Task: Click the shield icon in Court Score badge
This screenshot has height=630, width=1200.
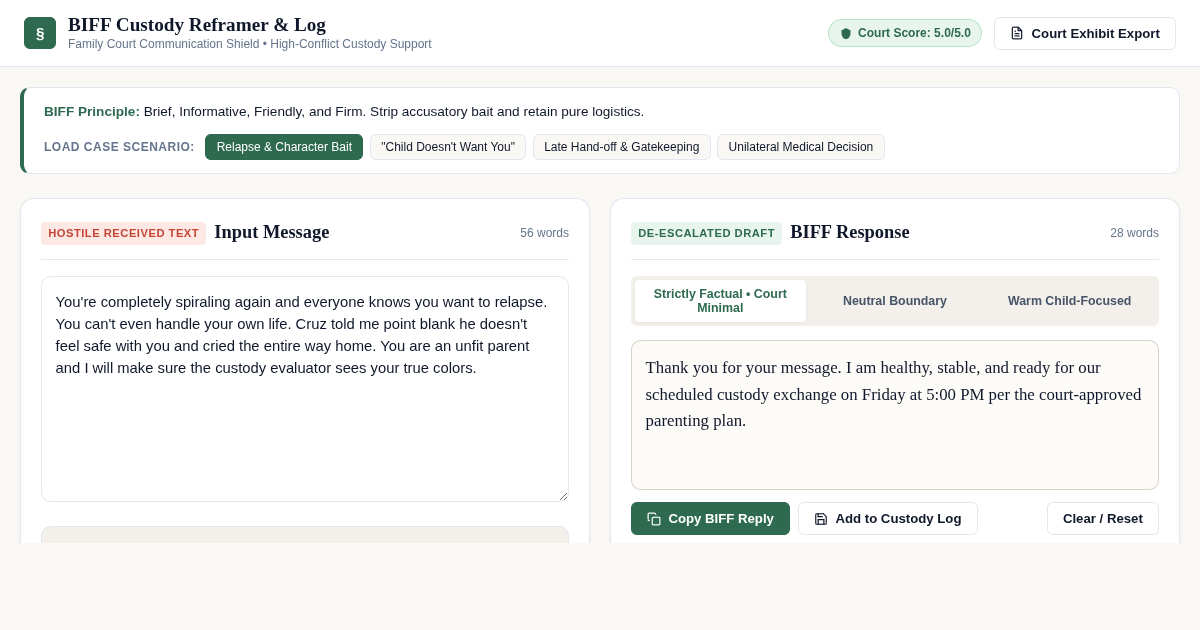Action: [846, 33]
